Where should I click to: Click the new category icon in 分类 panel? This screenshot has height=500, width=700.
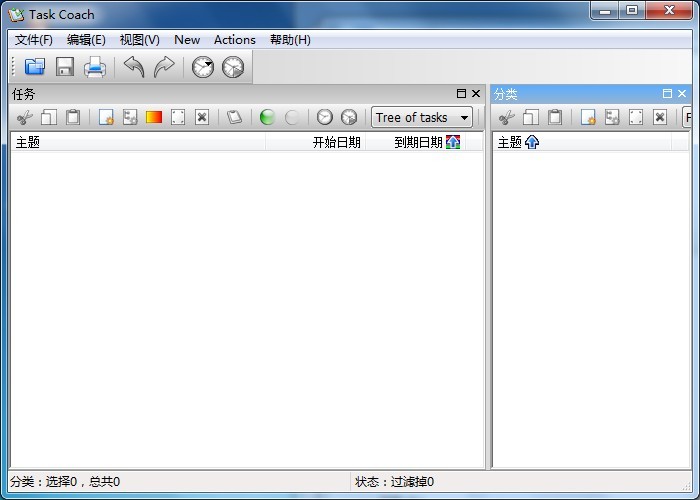[588, 117]
